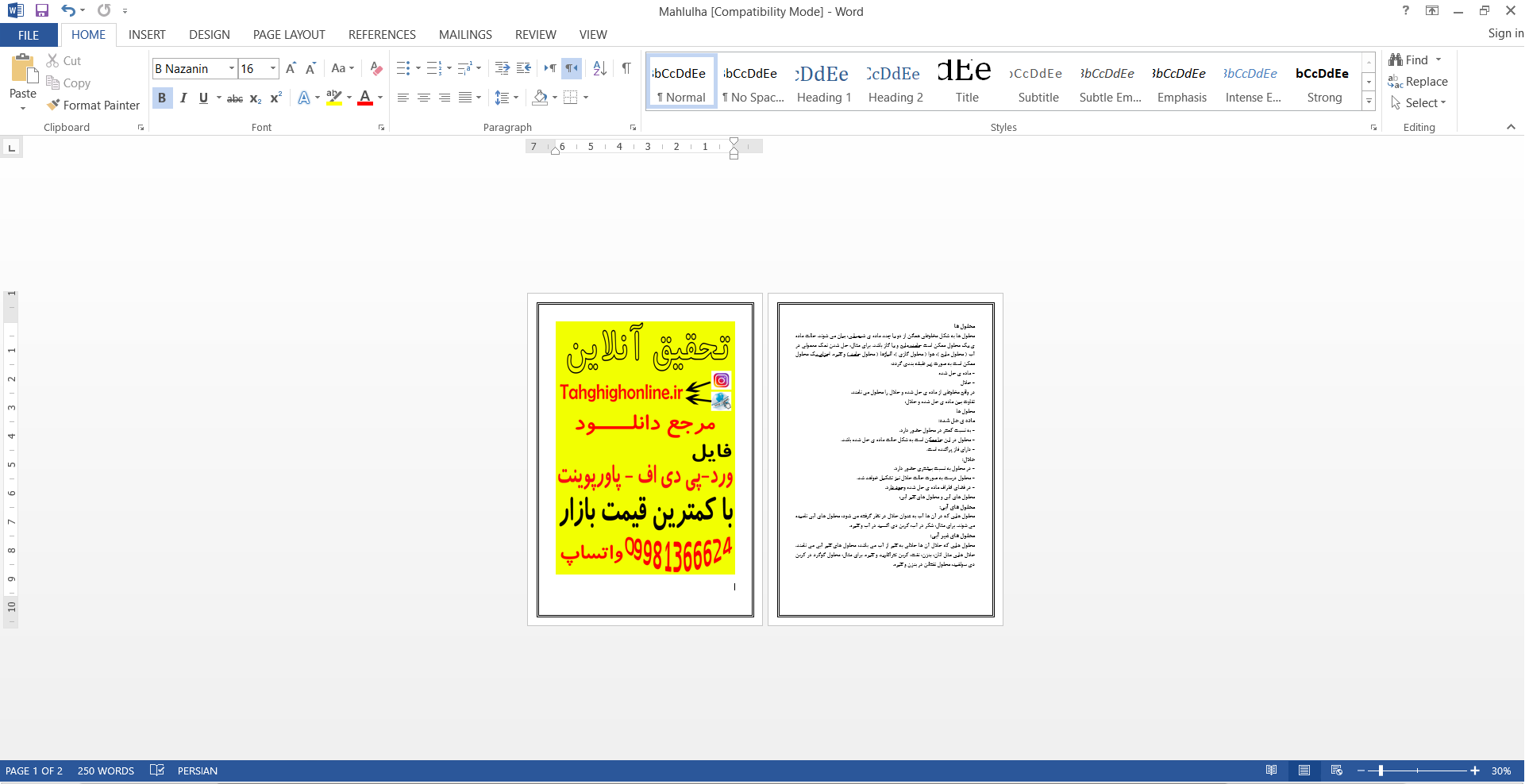The height and width of the screenshot is (784, 1529).
Task: Toggle Superscript formatting
Action: 275,98
